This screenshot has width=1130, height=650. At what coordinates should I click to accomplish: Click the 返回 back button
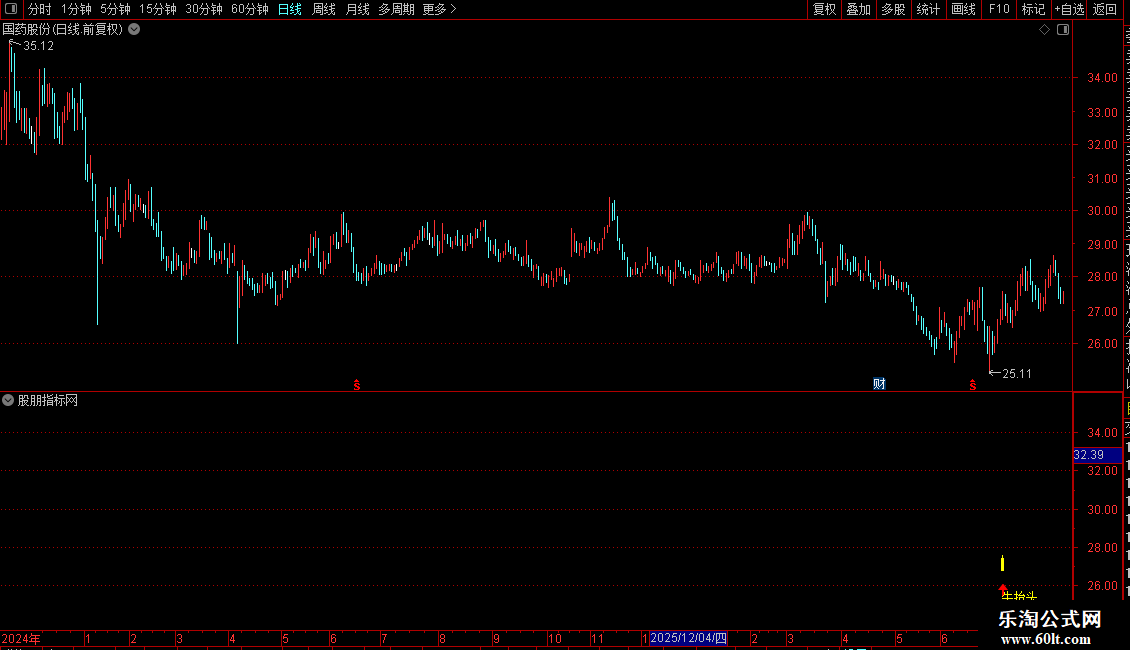1105,9
